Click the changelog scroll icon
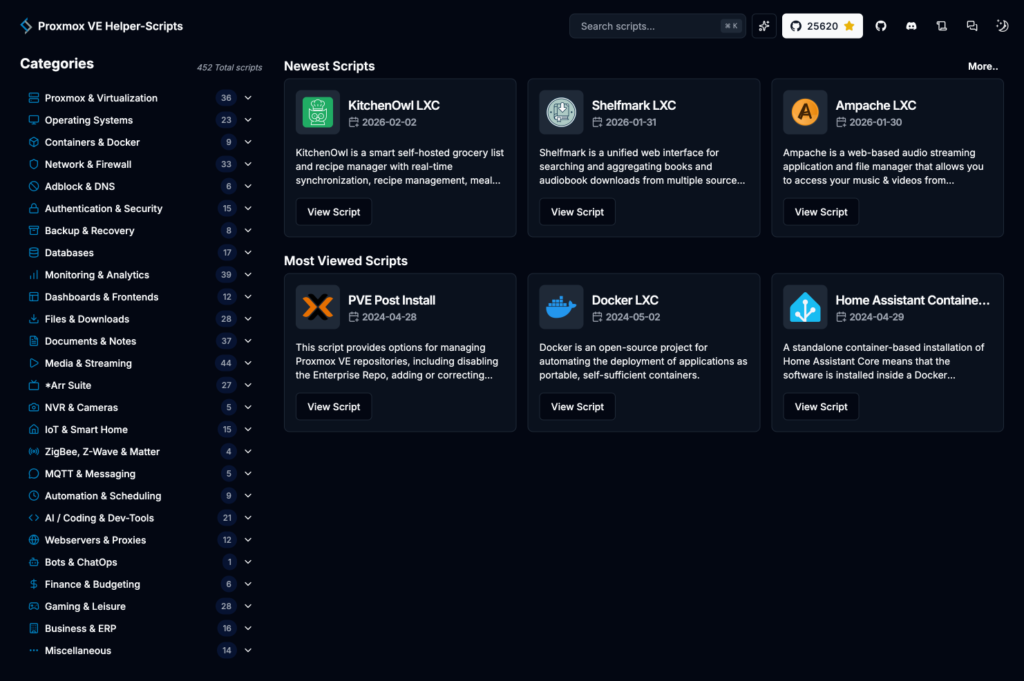 [x=941, y=26]
